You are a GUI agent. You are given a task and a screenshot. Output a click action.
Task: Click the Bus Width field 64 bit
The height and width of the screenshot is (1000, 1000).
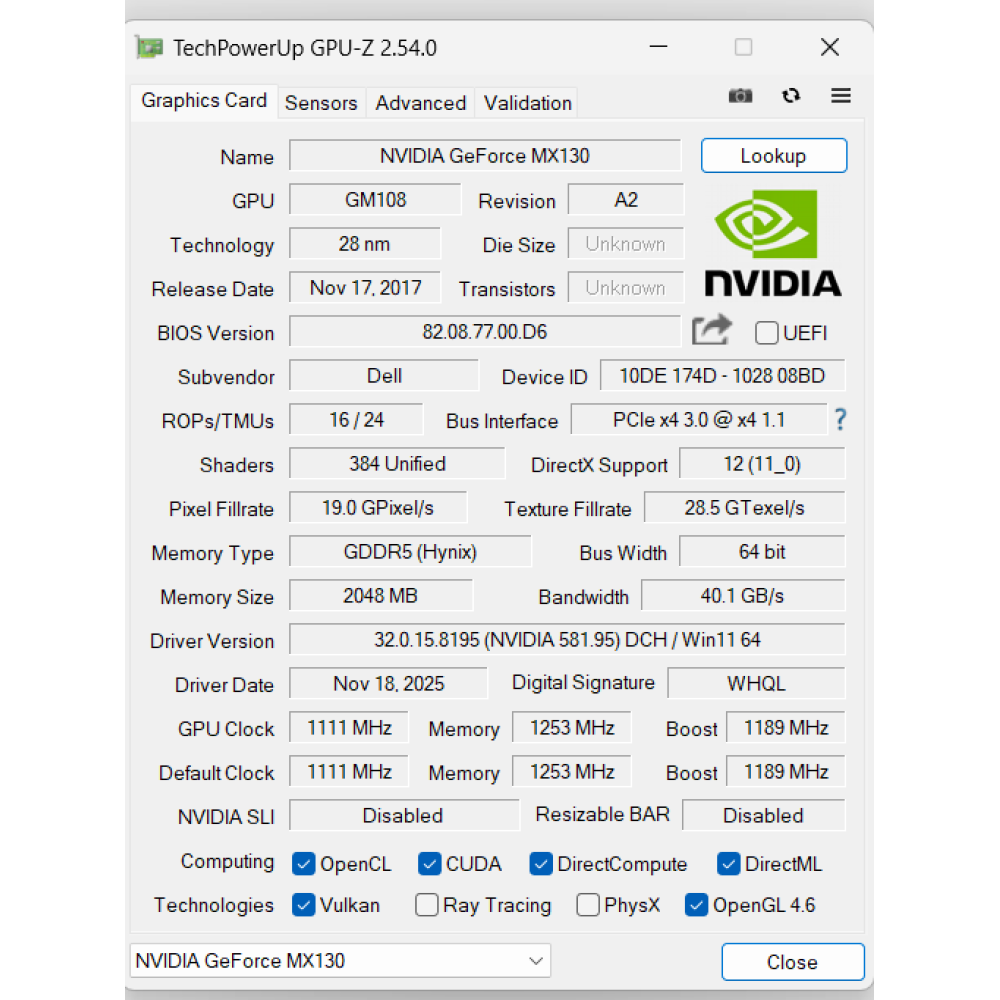tap(762, 552)
